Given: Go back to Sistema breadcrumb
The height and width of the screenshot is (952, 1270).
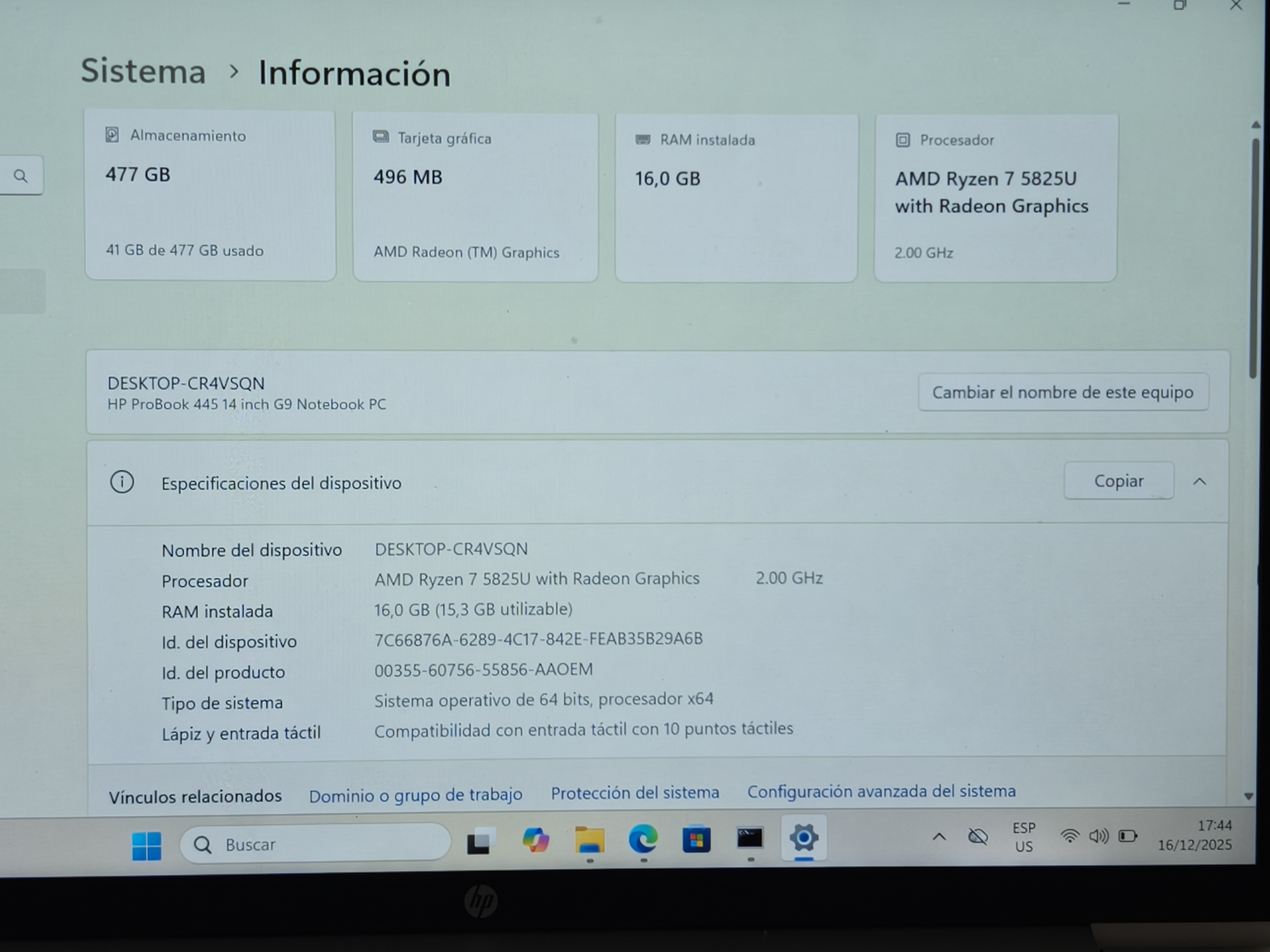Looking at the screenshot, I should pos(144,71).
